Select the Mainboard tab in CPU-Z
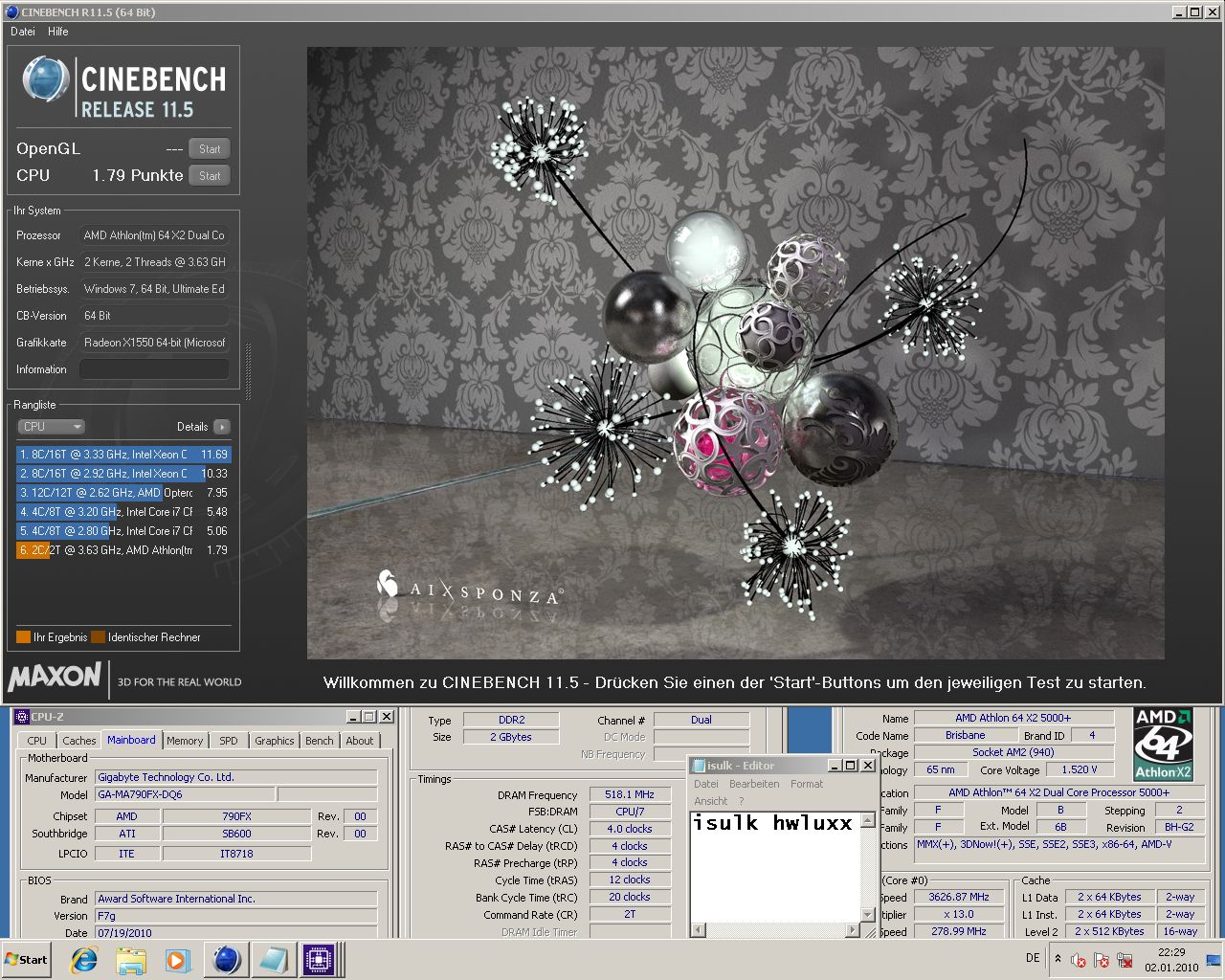This screenshot has height=980, width=1225. [131, 740]
